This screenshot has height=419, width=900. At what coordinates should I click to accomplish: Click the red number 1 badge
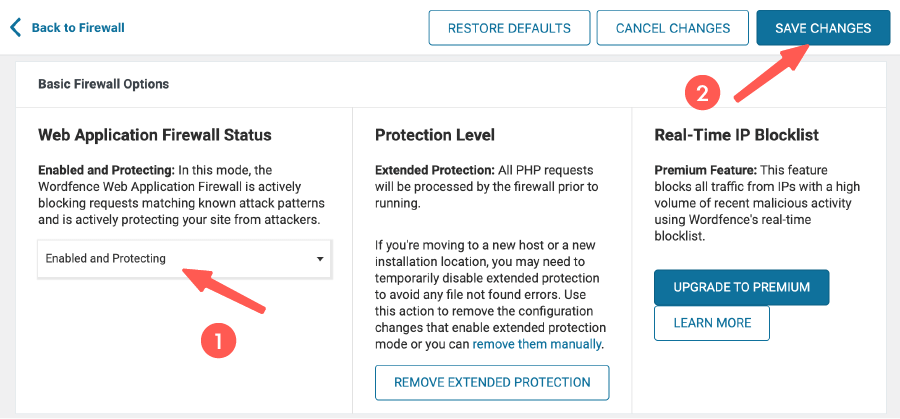(x=218, y=340)
